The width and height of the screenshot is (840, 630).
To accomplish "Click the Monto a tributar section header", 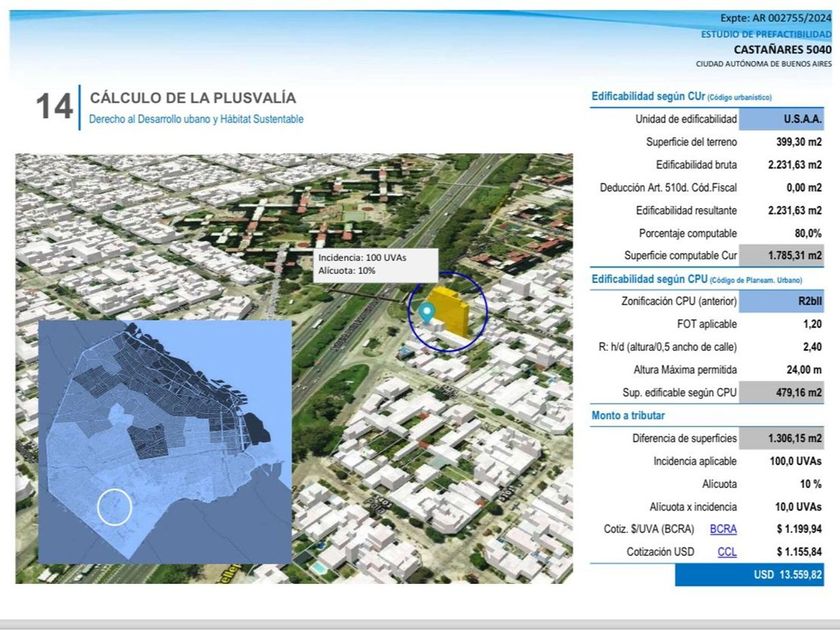I will click(628, 415).
